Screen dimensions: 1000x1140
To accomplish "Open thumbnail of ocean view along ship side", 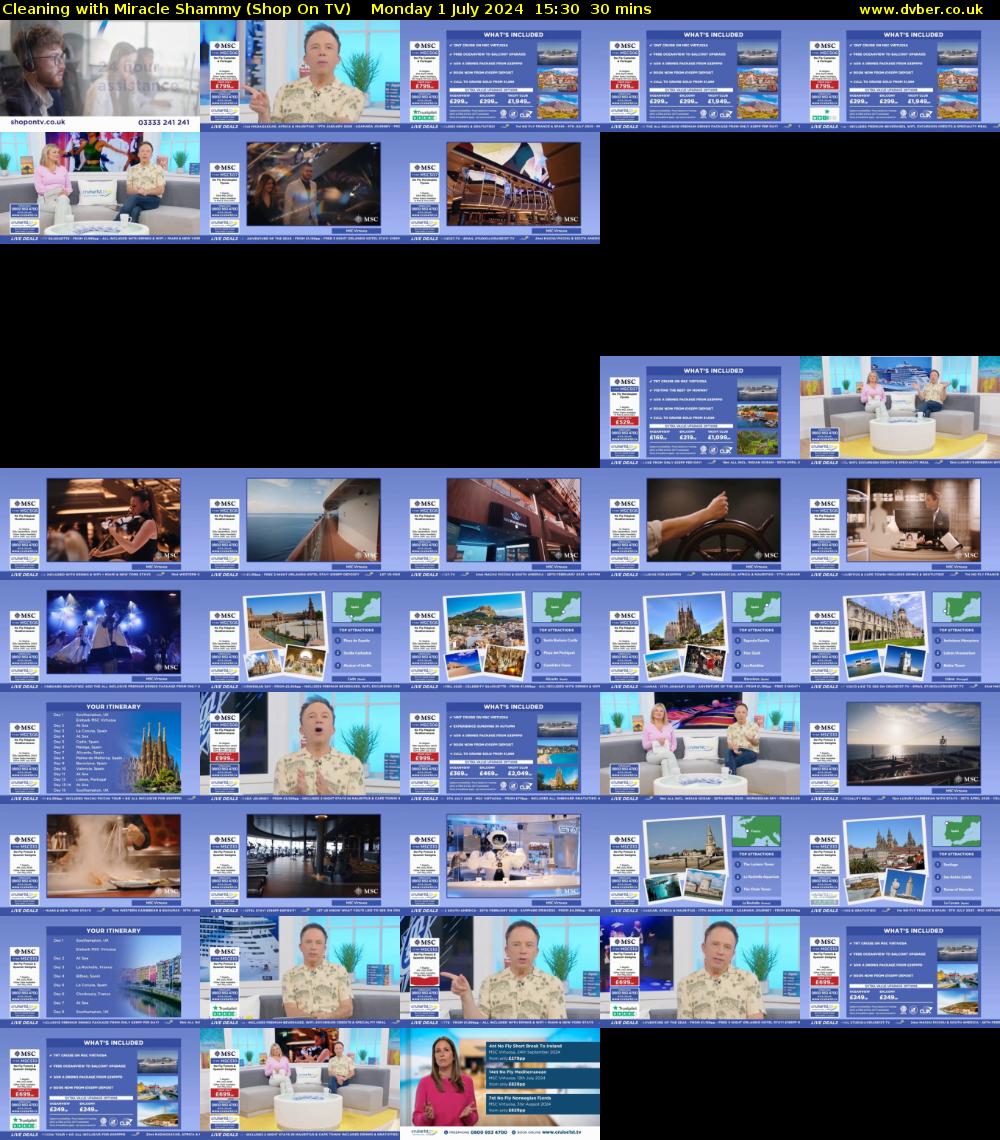I will coord(300,523).
